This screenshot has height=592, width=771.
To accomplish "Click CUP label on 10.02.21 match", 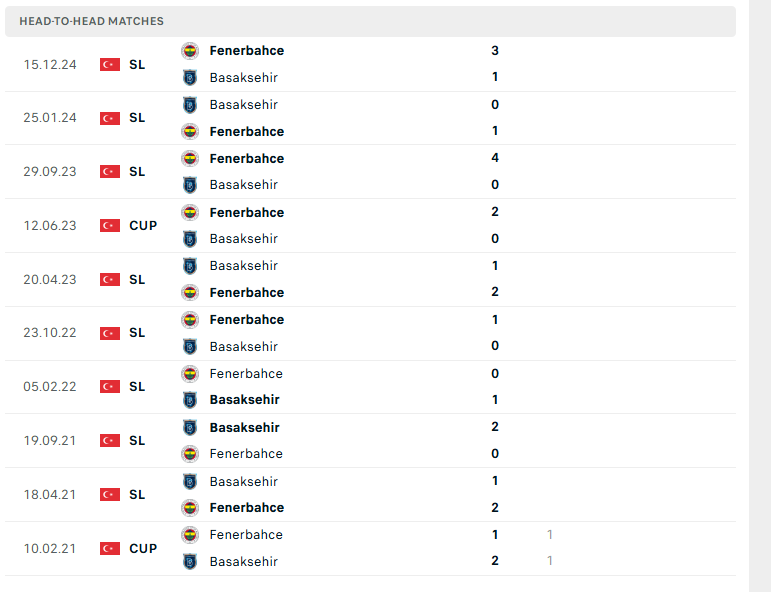I will click(x=143, y=549).
